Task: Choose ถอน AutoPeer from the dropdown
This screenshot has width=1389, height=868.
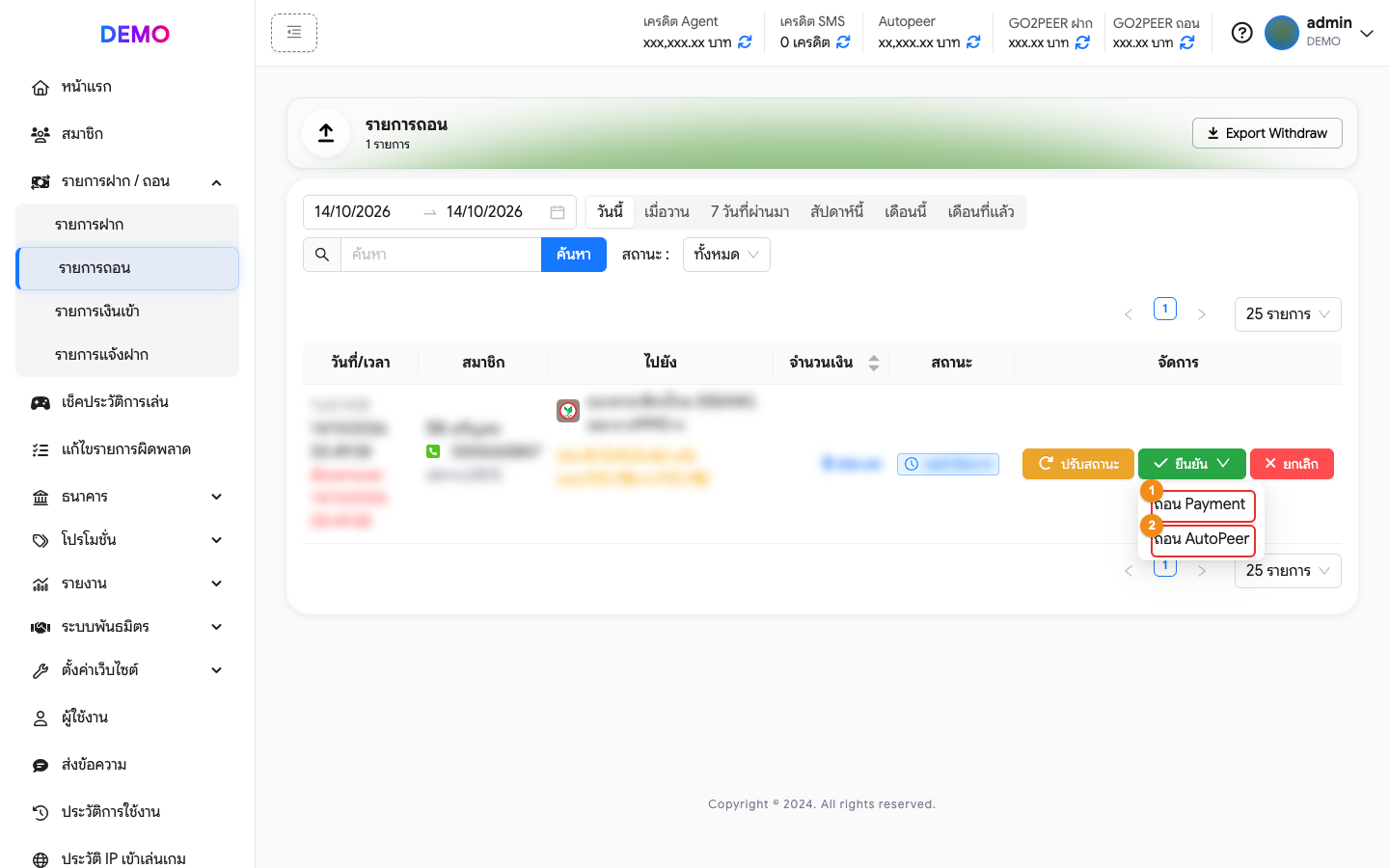Action: point(1203,539)
